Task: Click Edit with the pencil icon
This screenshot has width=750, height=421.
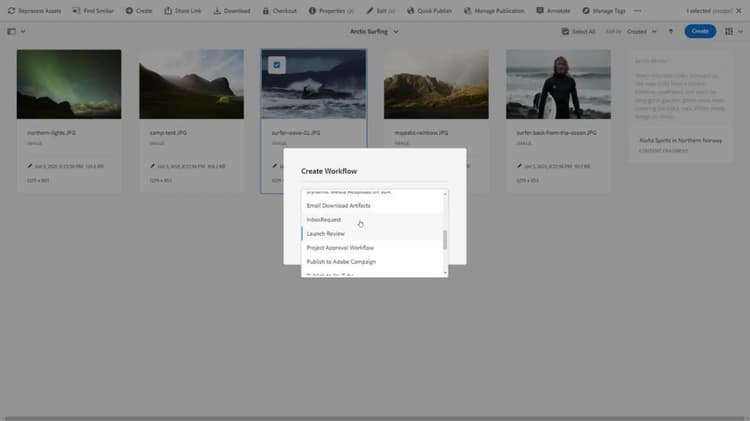Action: tap(381, 11)
